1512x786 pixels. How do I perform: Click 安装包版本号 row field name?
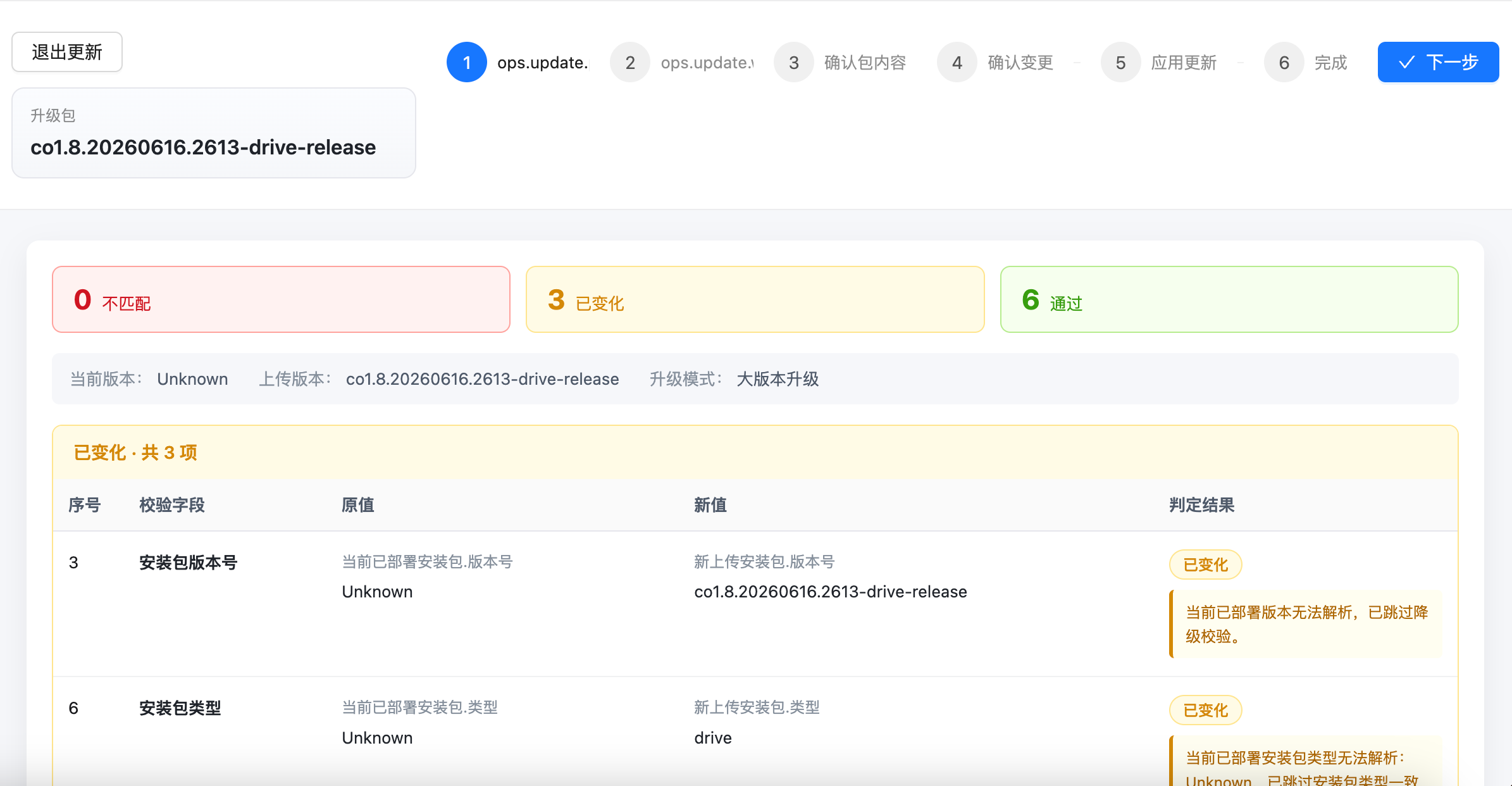[x=189, y=563]
